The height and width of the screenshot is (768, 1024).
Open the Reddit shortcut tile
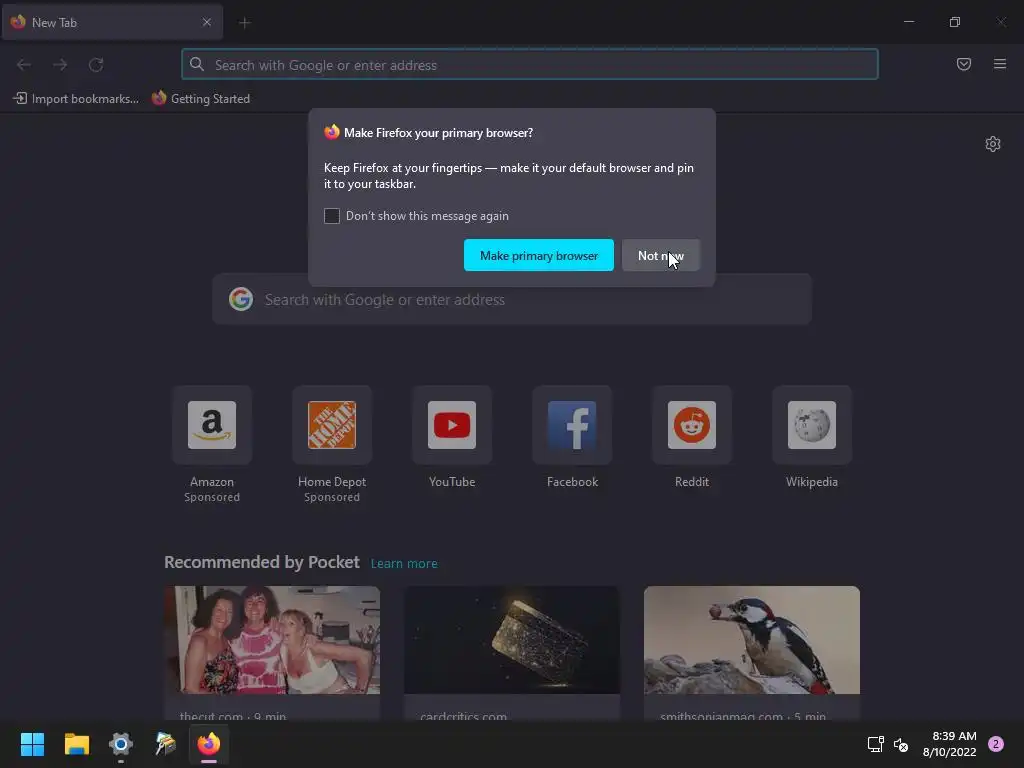tap(692, 425)
